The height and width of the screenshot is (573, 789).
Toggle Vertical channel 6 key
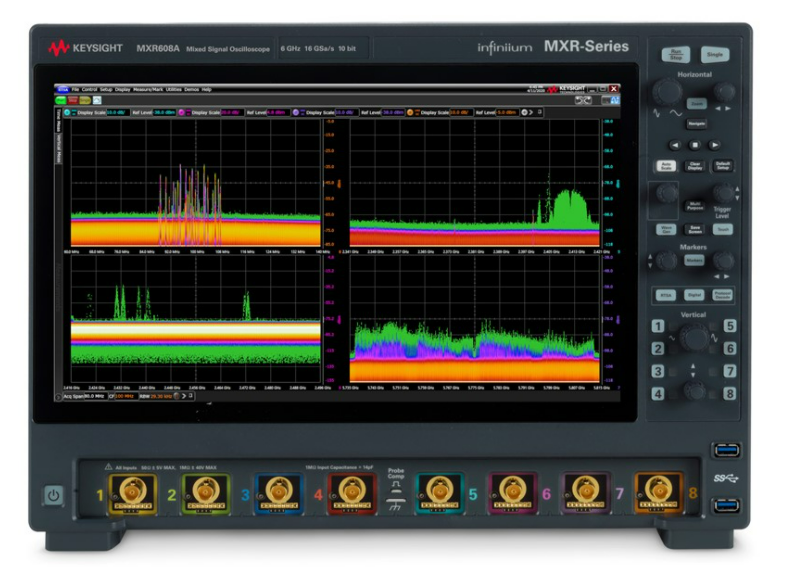click(x=730, y=348)
